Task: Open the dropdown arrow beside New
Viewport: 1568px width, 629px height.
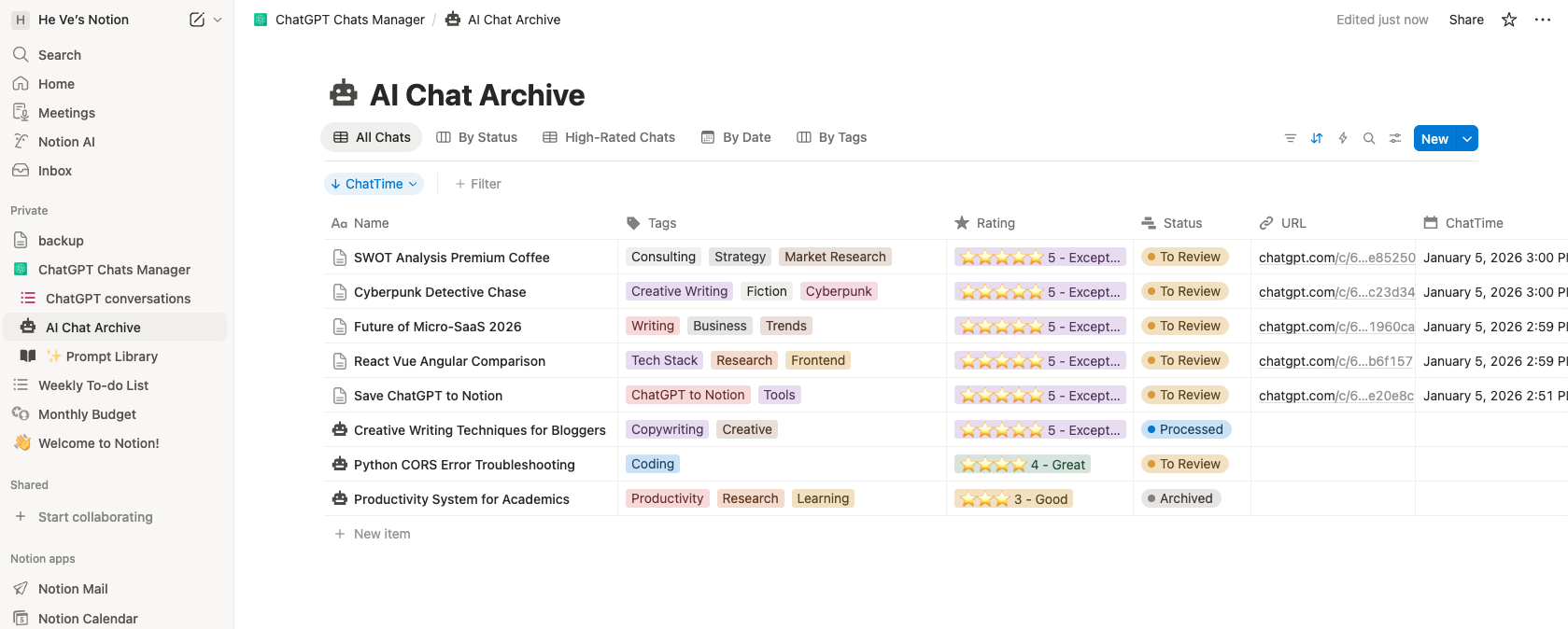Action: click(x=1468, y=138)
